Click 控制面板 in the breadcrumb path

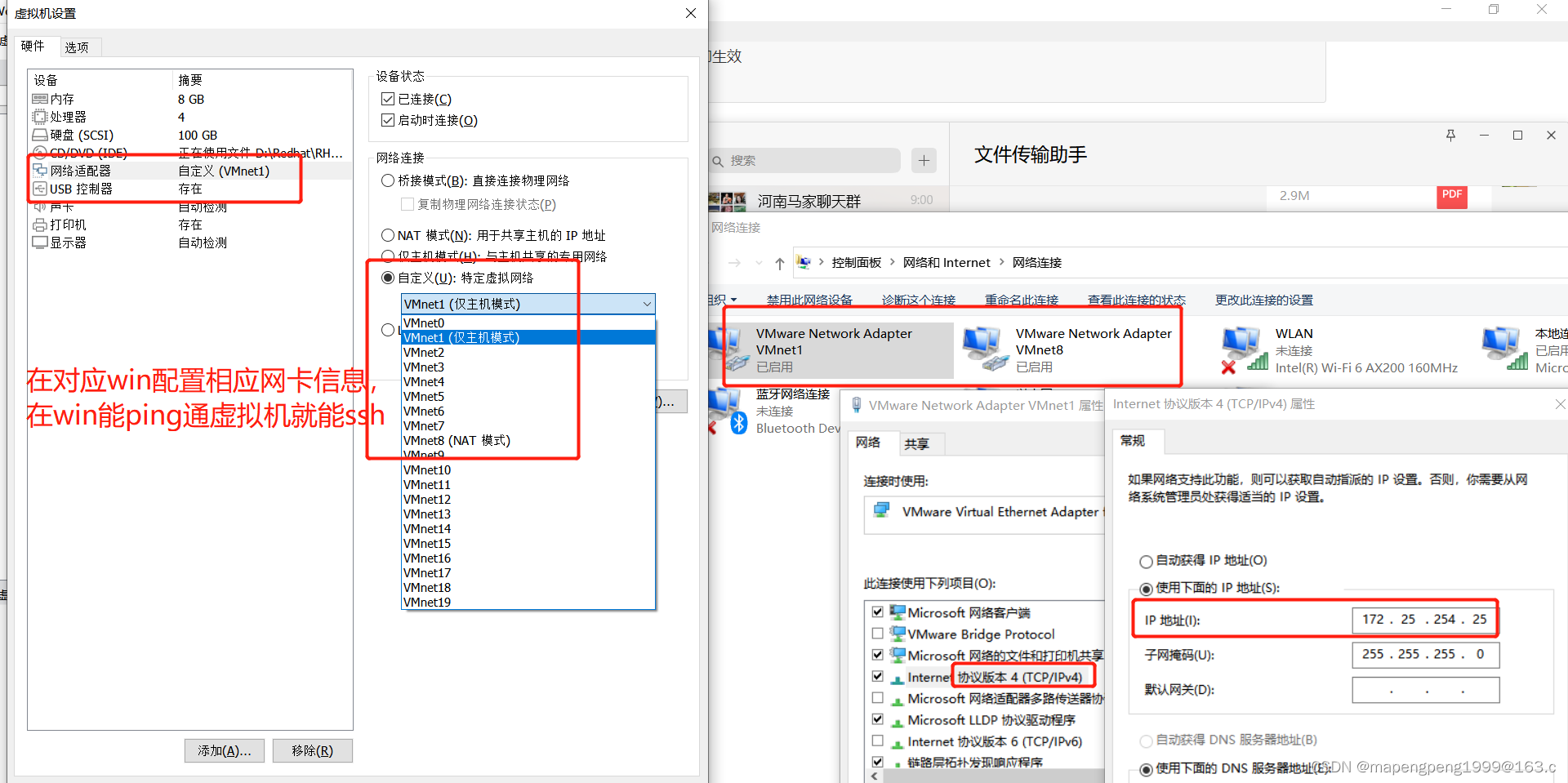point(857,263)
